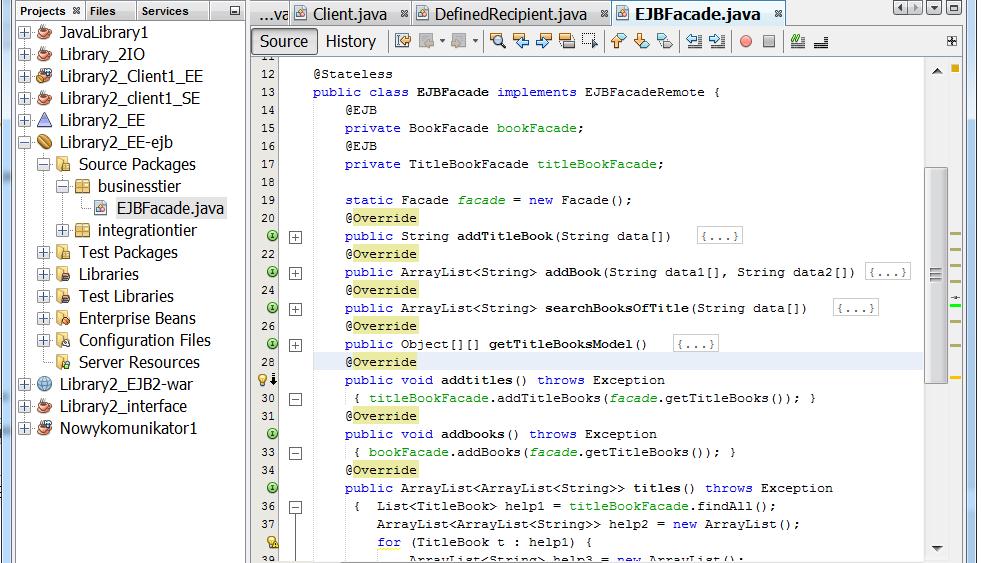This screenshot has width=981, height=563.
Task: Select the Nowykomunikator1 project
Action: [128, 429]
